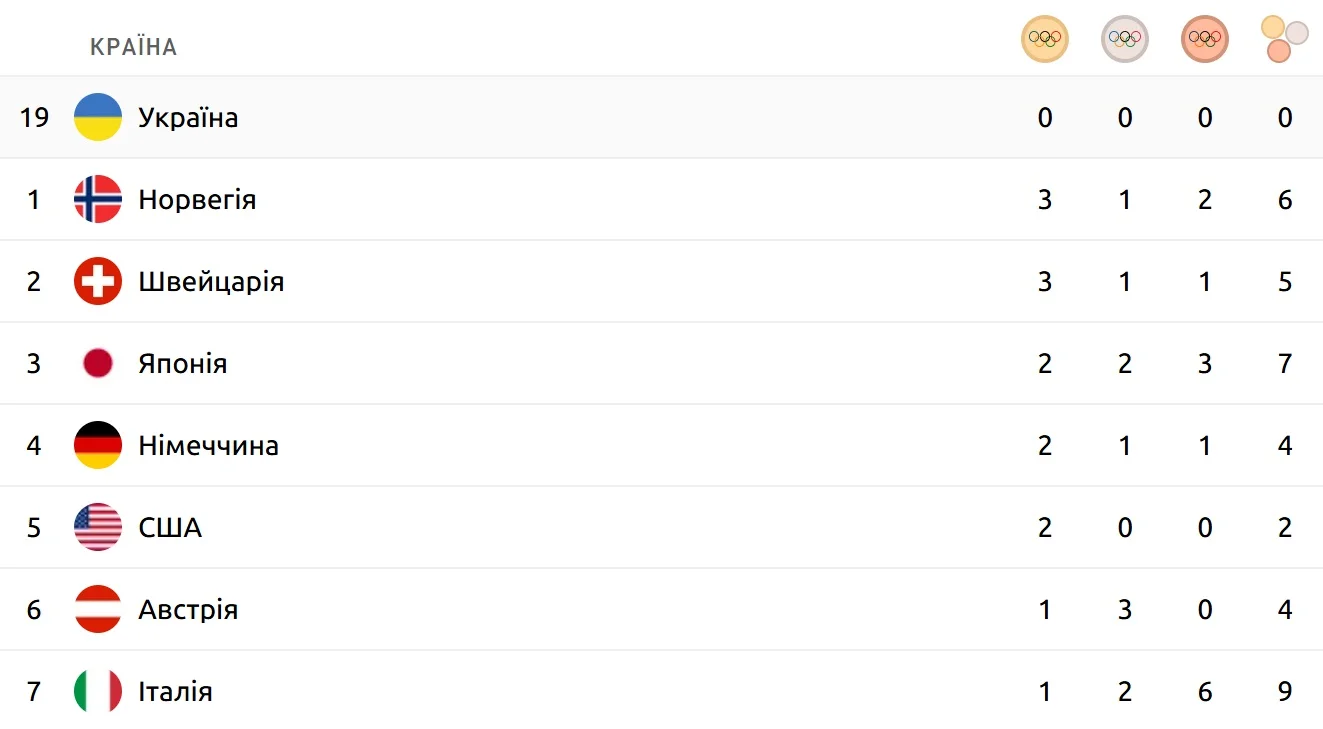Click Austria's silver medal count
The width and height of the screenshot is (1323, 729).
1125,609
